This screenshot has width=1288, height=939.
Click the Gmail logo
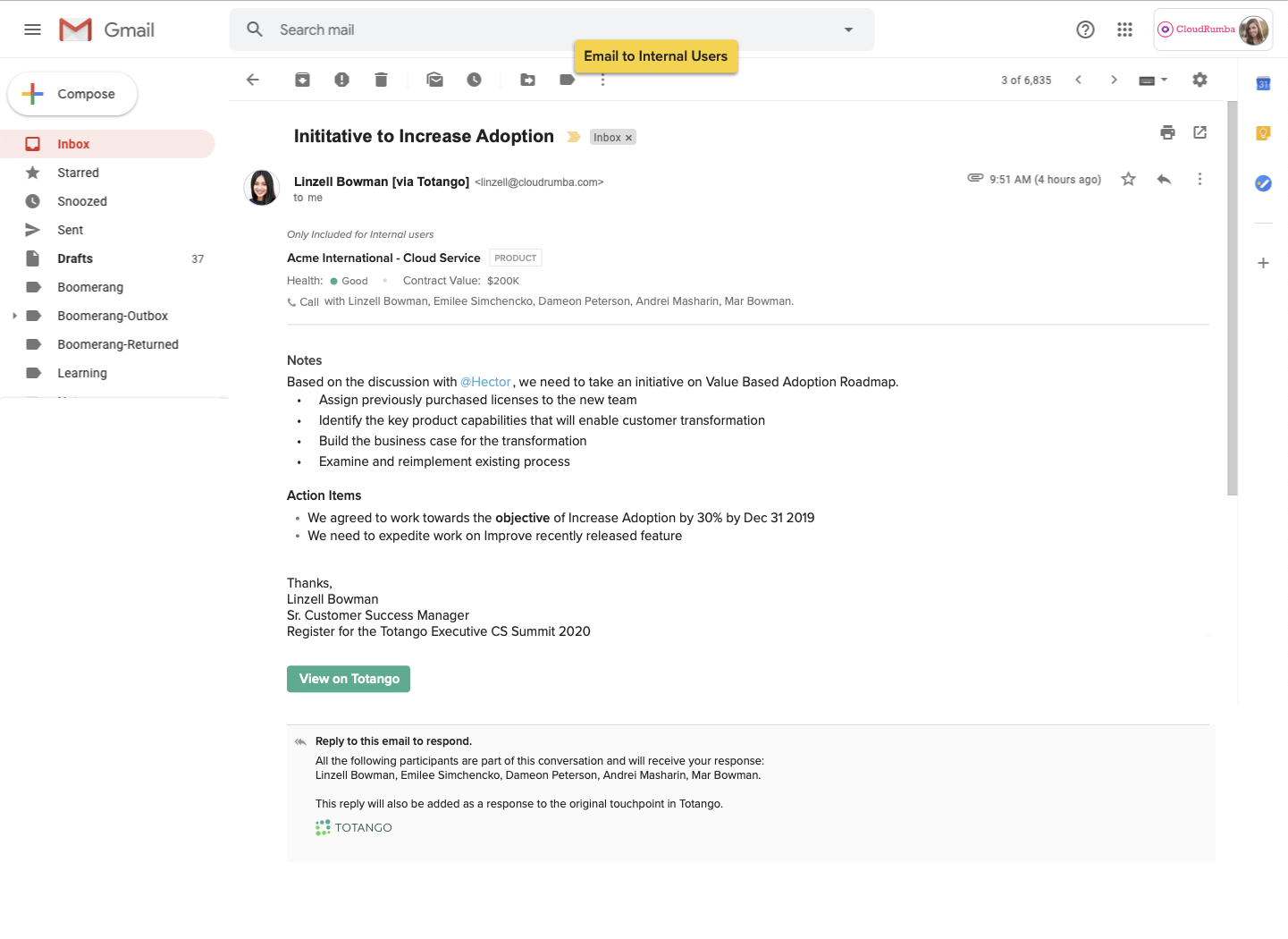(x=106, y=30)
